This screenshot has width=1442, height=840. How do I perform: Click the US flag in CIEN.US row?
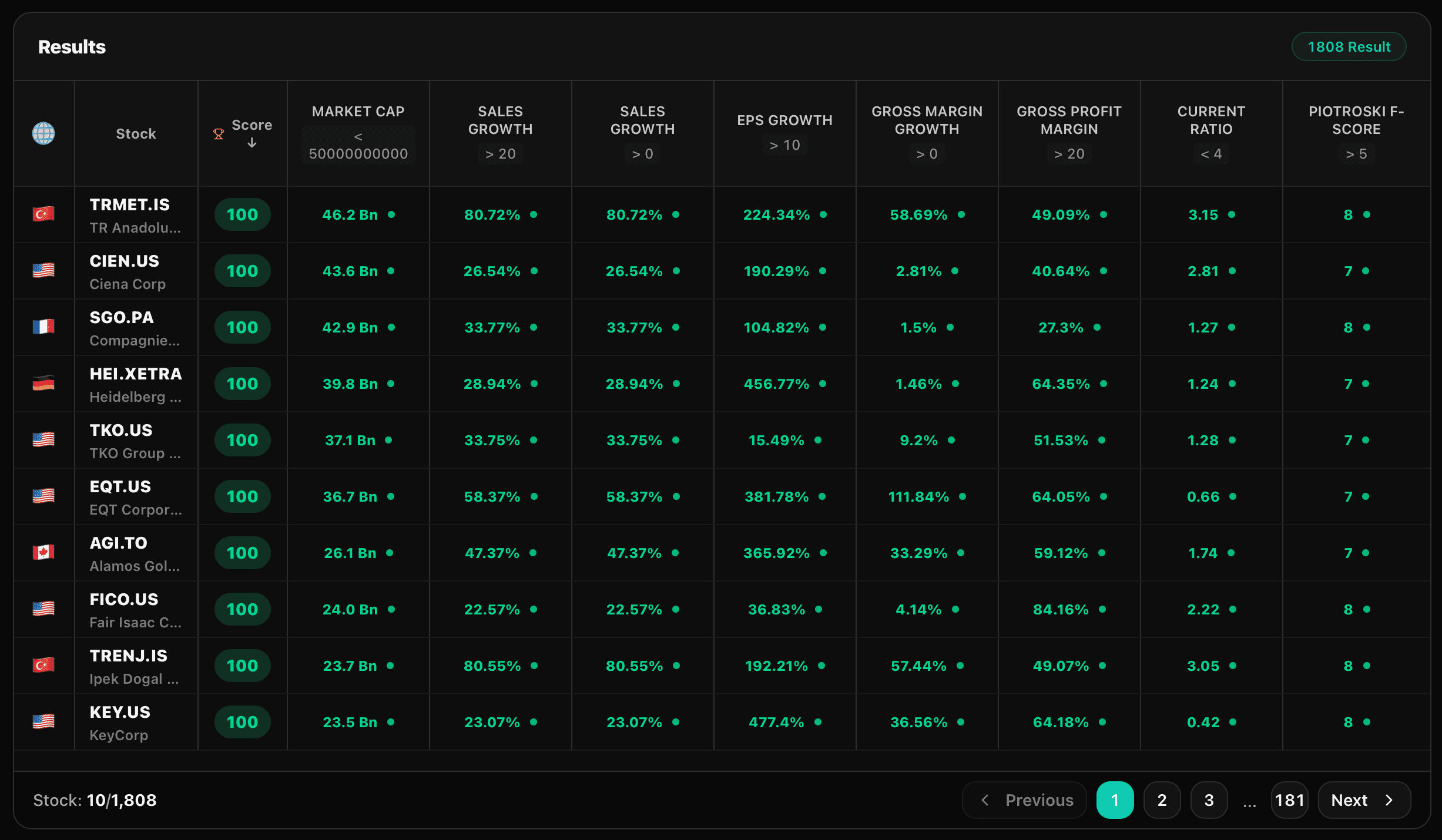pyautogui.click(x=43, y=270)
